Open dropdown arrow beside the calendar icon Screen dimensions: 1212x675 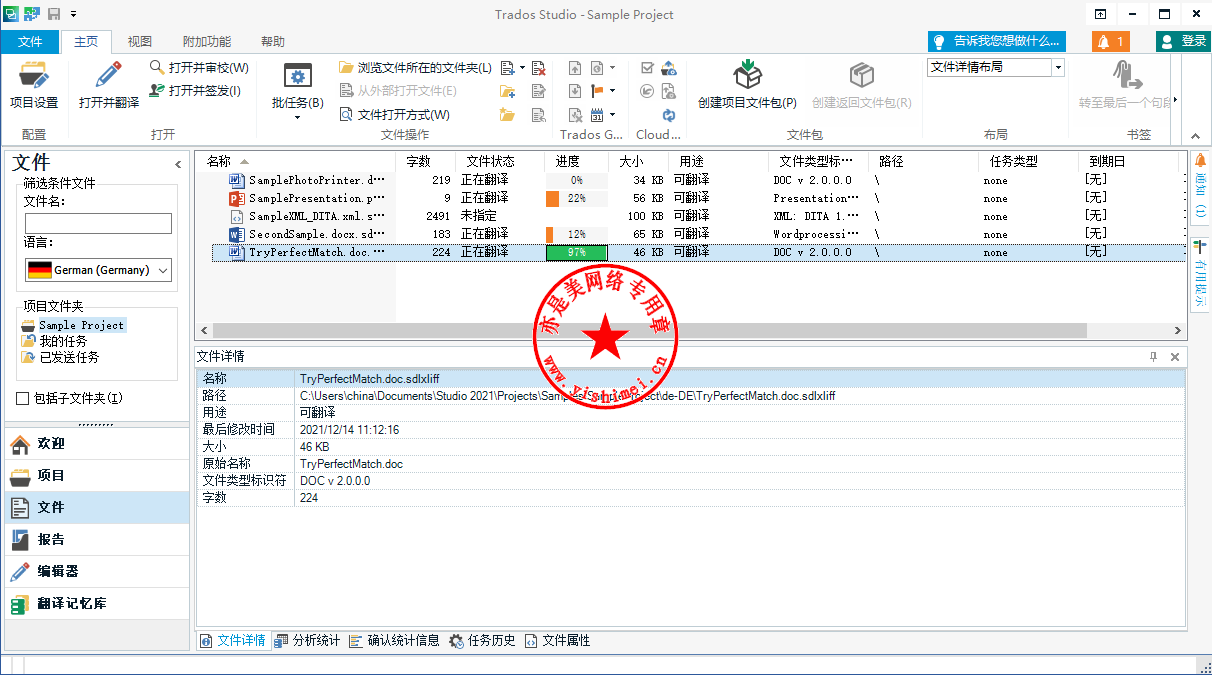[x=611, y=115]
